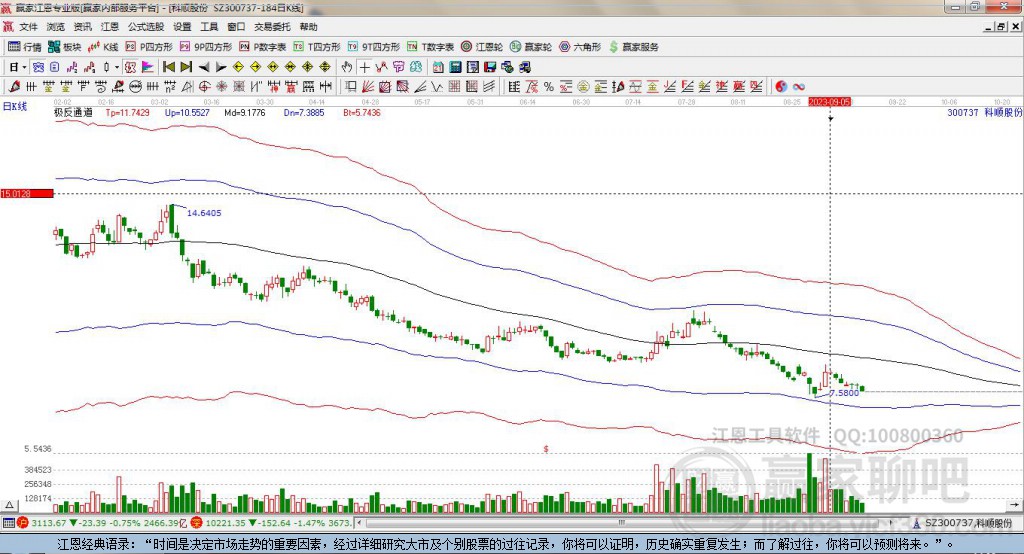
Task: Open the 设置 menu
Action: (182, 27)
